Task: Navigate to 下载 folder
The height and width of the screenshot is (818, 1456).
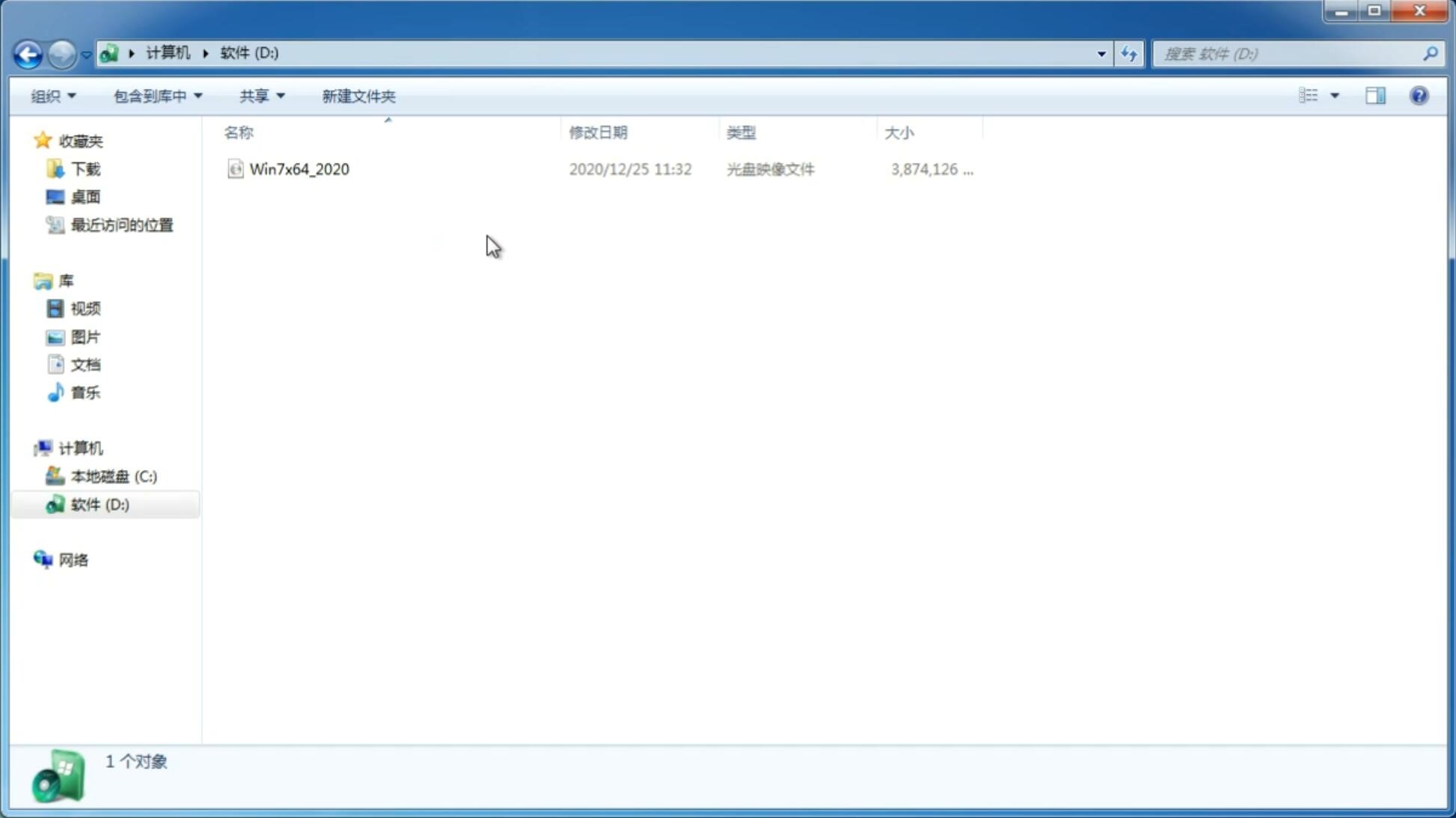Action: click(84, 168)
